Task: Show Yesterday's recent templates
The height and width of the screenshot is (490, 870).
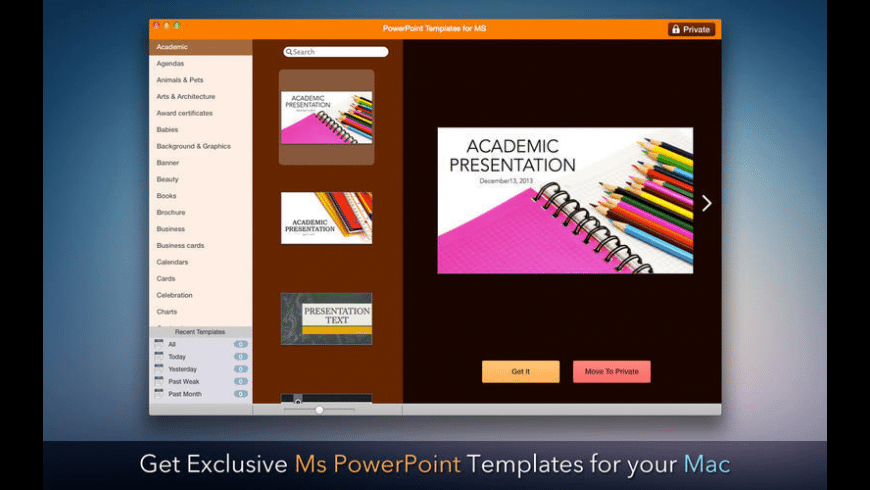Action: (x=200, y=369)
